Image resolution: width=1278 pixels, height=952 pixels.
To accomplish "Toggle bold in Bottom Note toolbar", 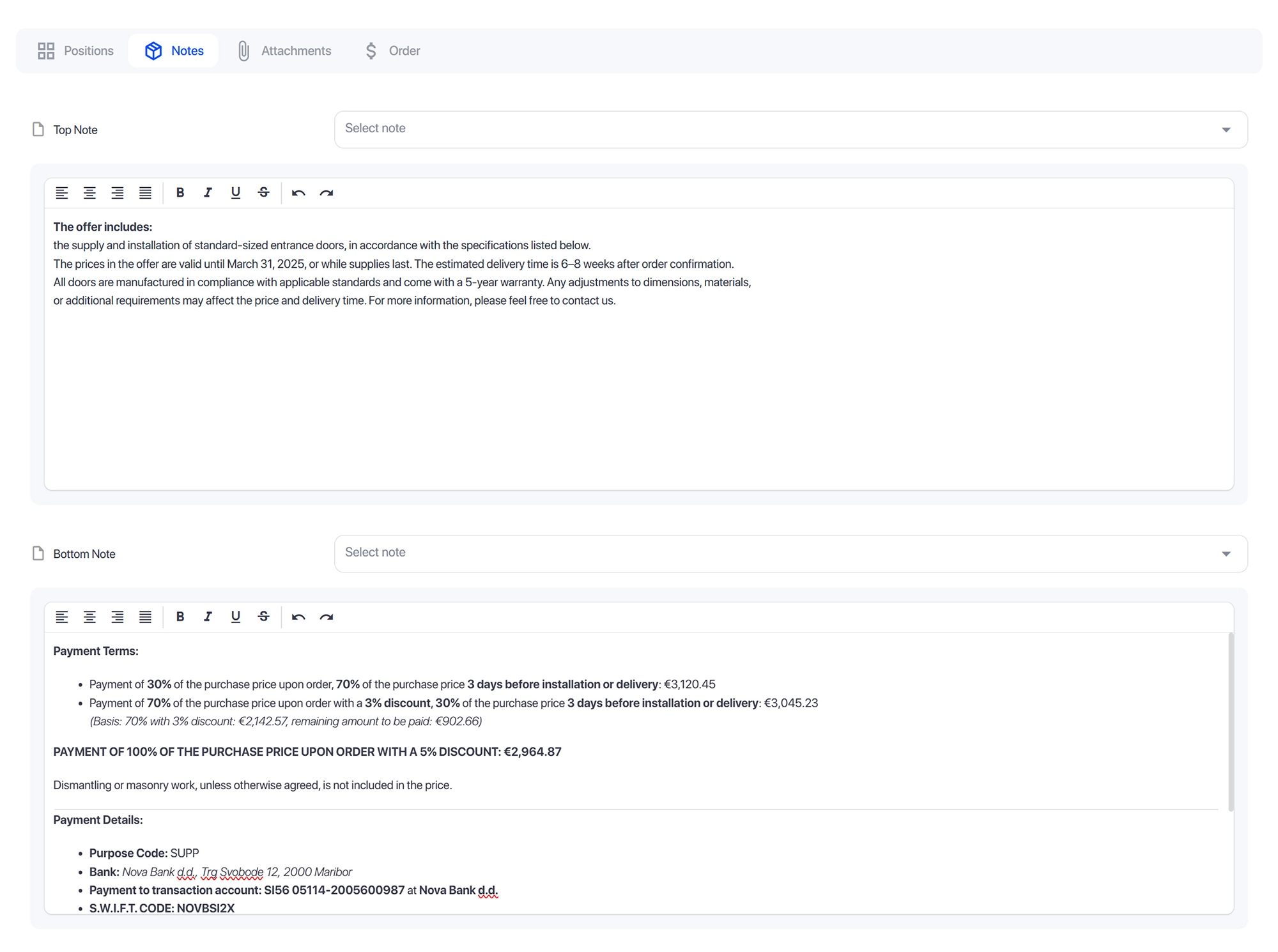I will pyautogui.click(x=180, y=617).
